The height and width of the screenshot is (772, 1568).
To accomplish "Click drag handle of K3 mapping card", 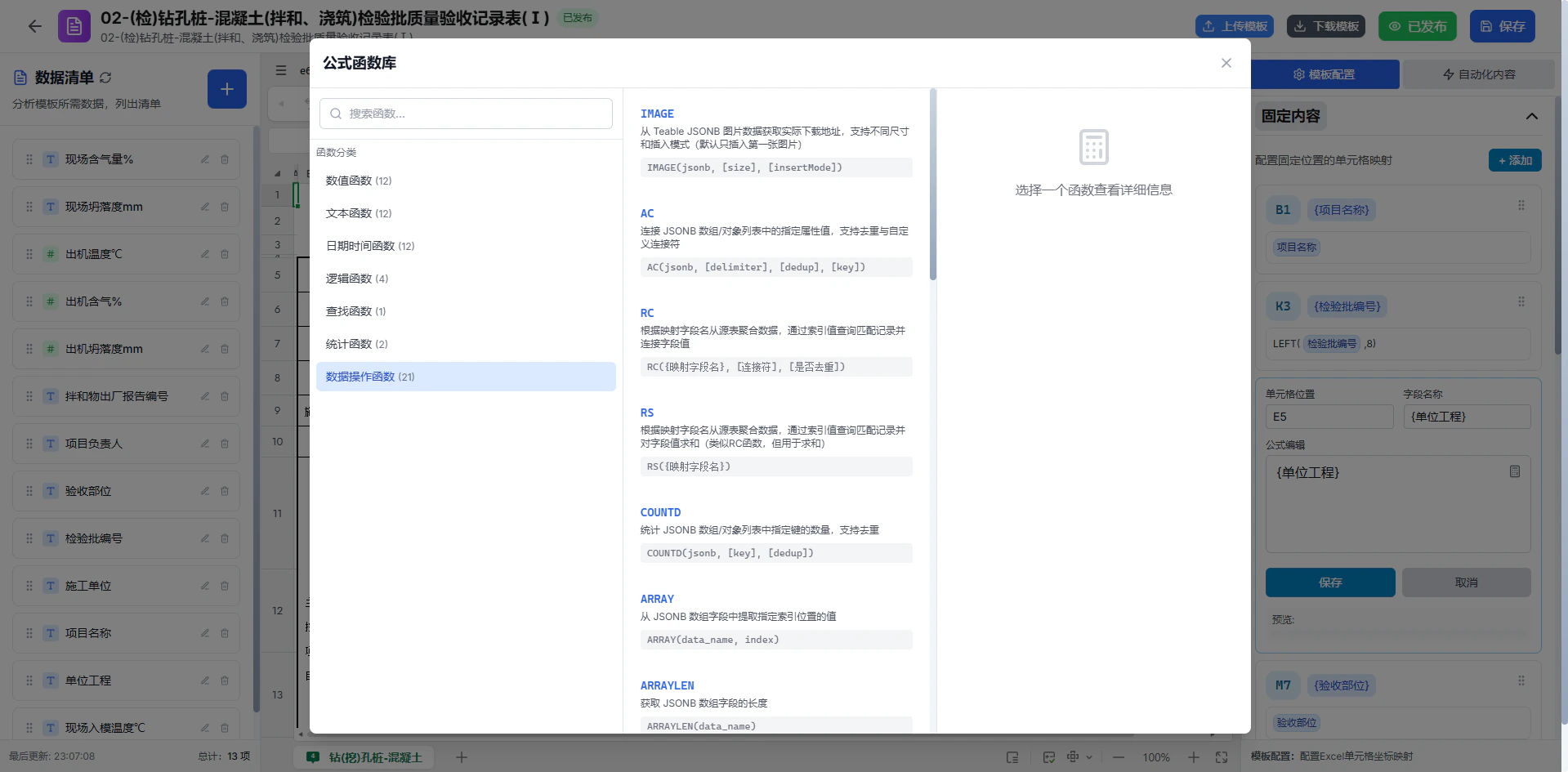I will (x=1521, y=301).
